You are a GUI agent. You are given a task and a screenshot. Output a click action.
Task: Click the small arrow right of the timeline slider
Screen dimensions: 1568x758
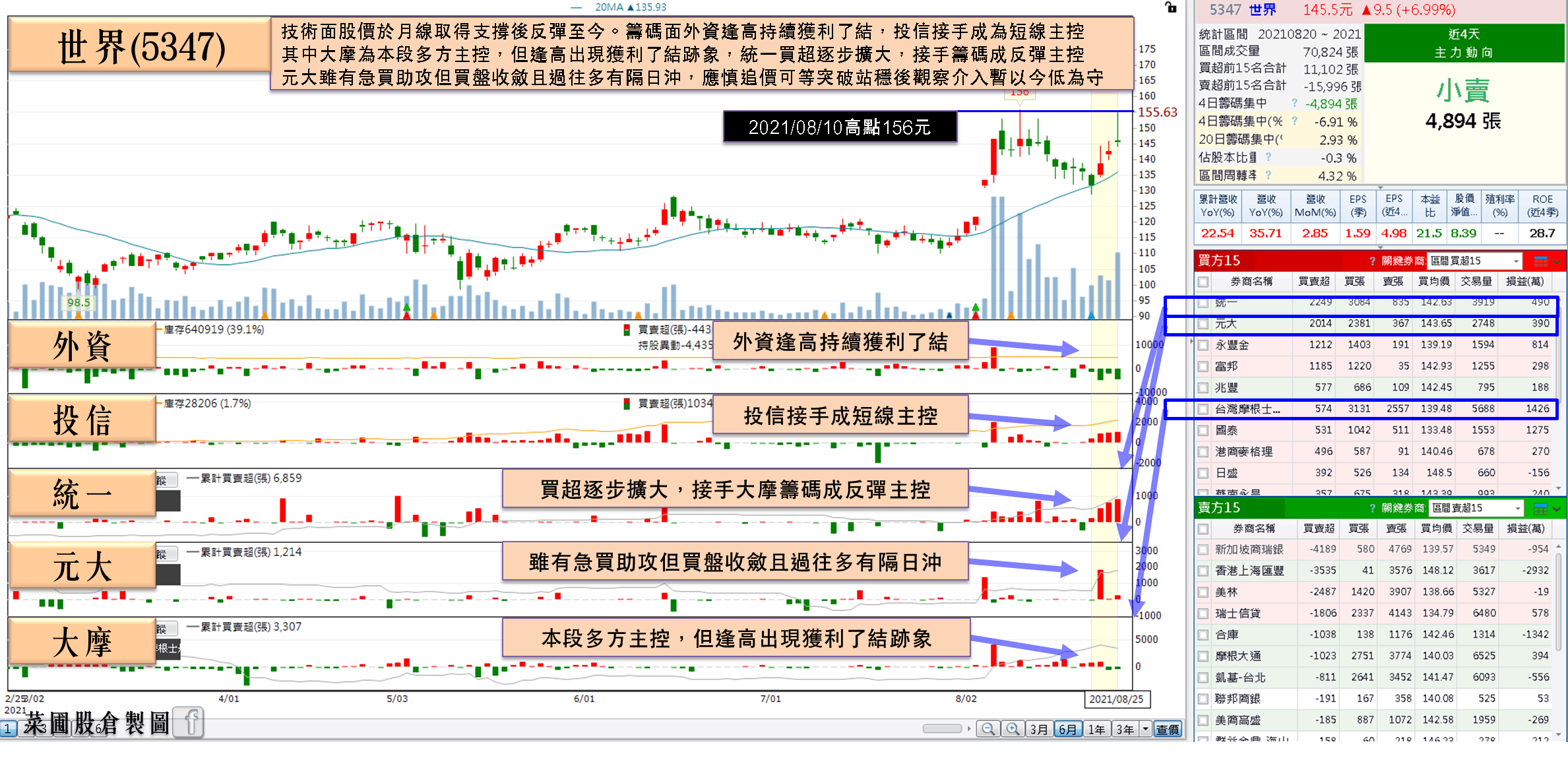(969, 728)
